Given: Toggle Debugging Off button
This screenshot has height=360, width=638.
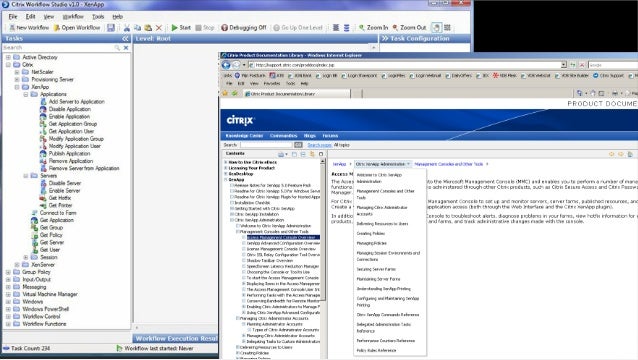Looking at the screenshot, I should pyautogui.click(x=244, y=28).
